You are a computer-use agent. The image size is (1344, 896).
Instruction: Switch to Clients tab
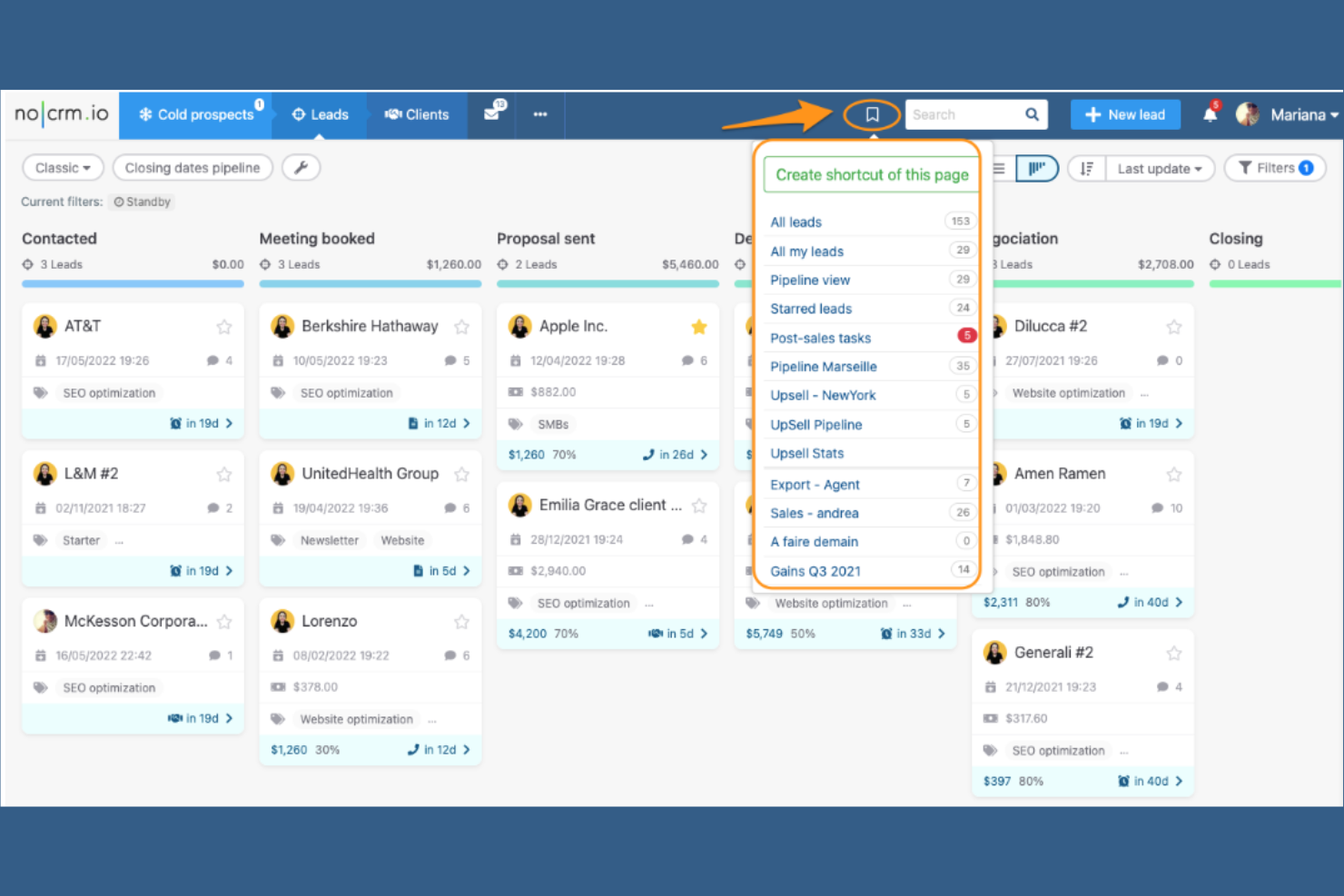coord(417,114)
